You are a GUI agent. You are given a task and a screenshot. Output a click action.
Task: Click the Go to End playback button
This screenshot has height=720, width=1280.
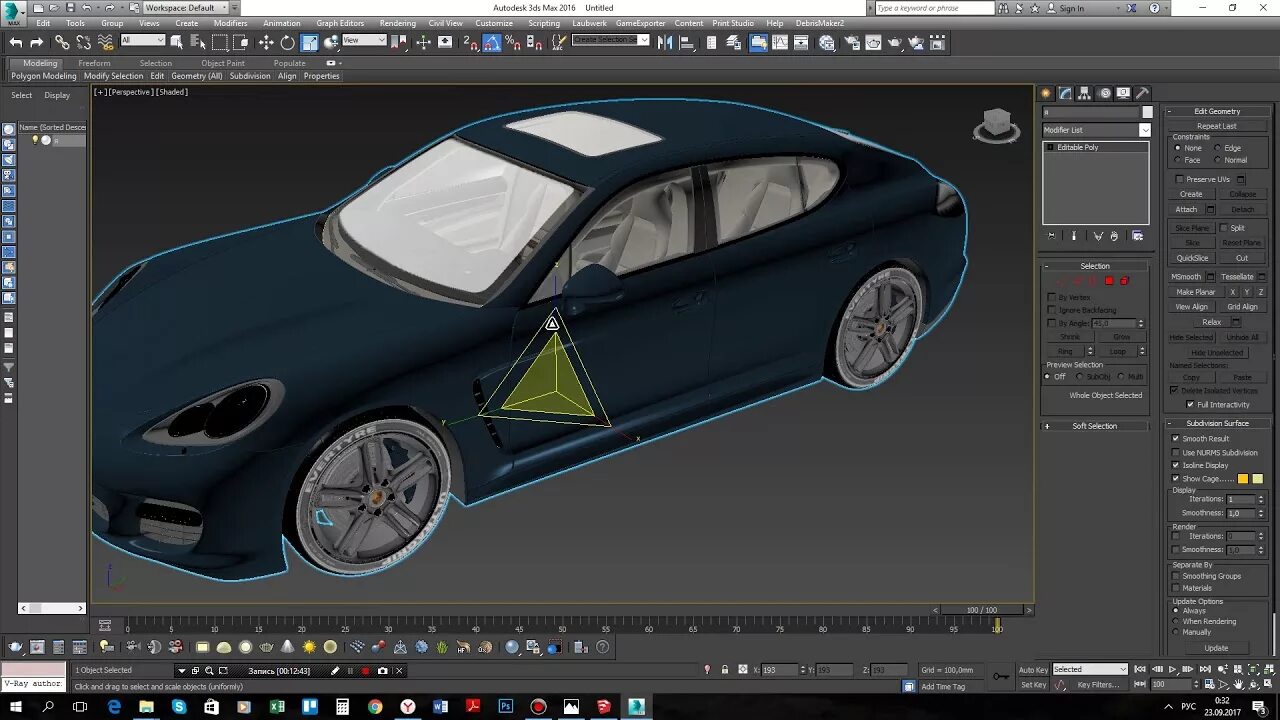[1203, 669]
